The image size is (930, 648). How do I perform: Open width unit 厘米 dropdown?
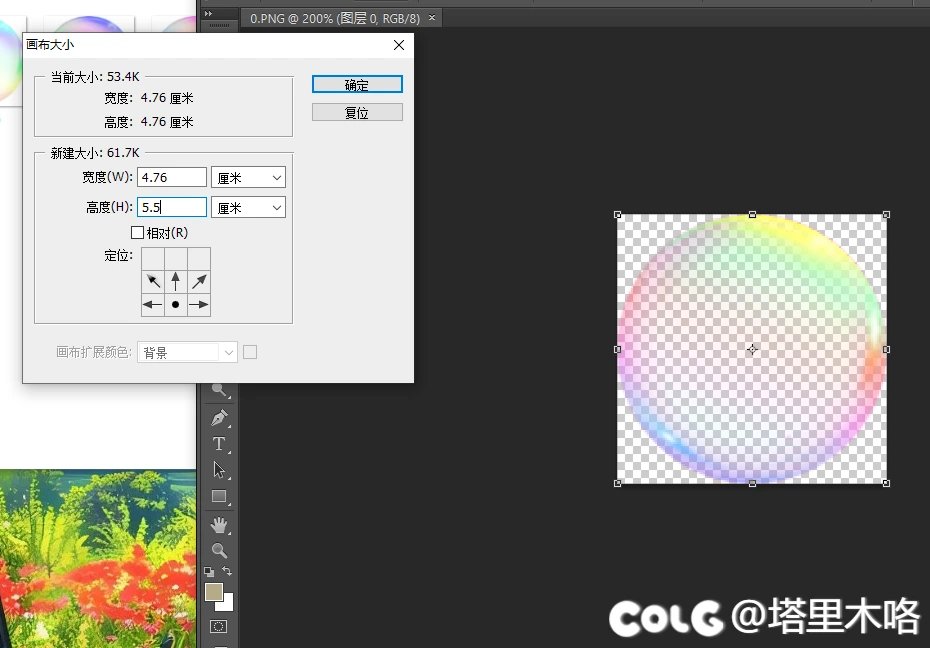[249, 178]
